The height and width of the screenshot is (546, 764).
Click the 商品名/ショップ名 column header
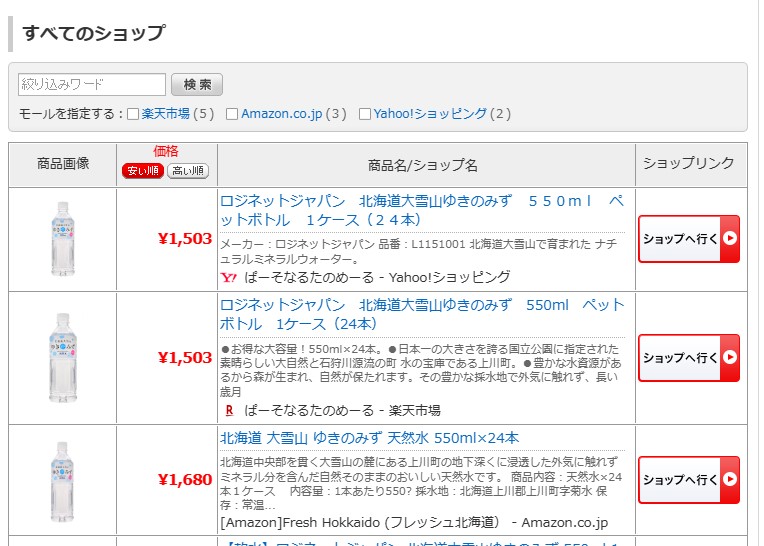(x=422, y=166)
